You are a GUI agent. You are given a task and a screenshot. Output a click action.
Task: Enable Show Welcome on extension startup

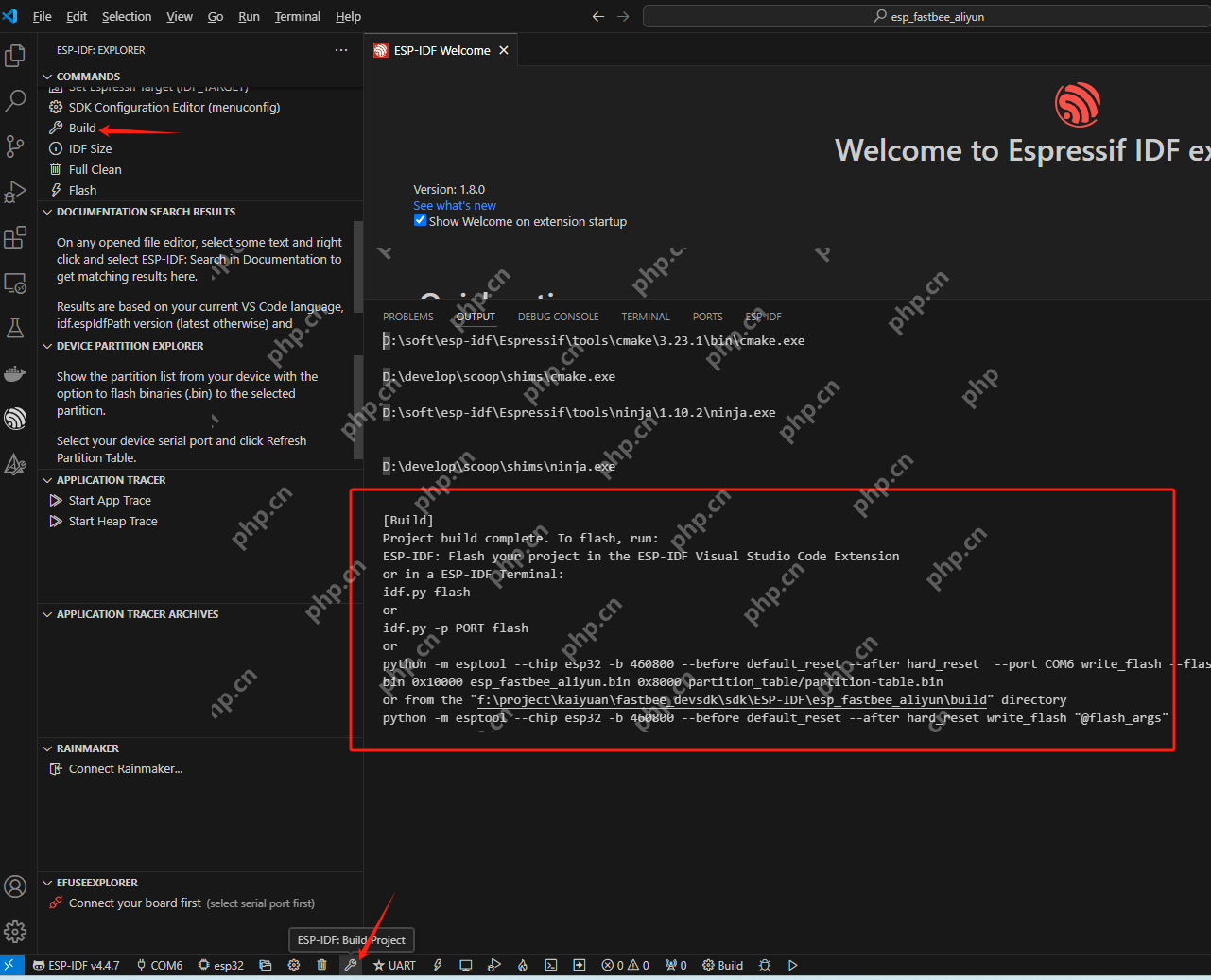tap(420, 220)
